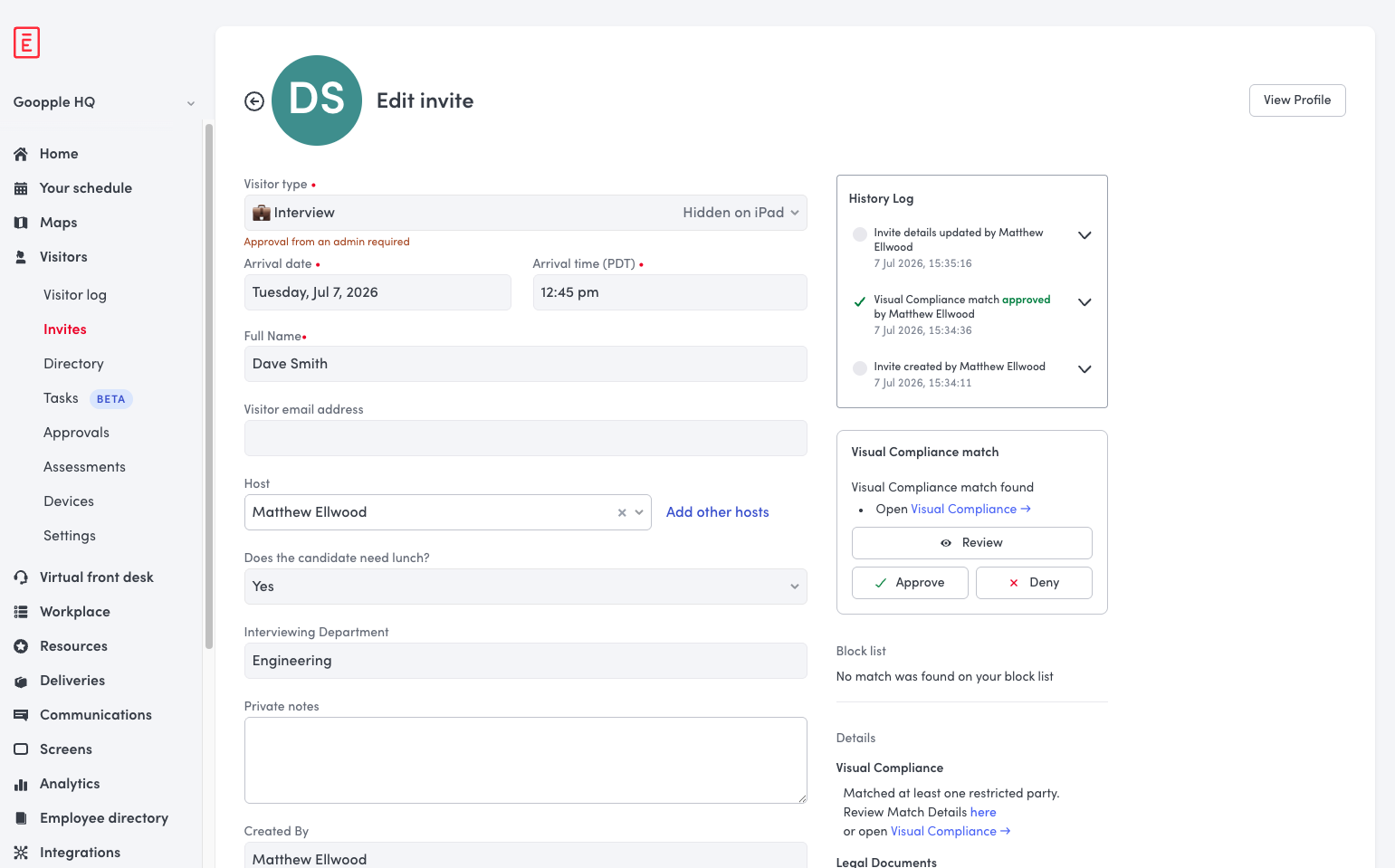Viewport: 1395px width, 868px height.
Task: Open Devices in the sidebar
Action: tap(69, 501)
